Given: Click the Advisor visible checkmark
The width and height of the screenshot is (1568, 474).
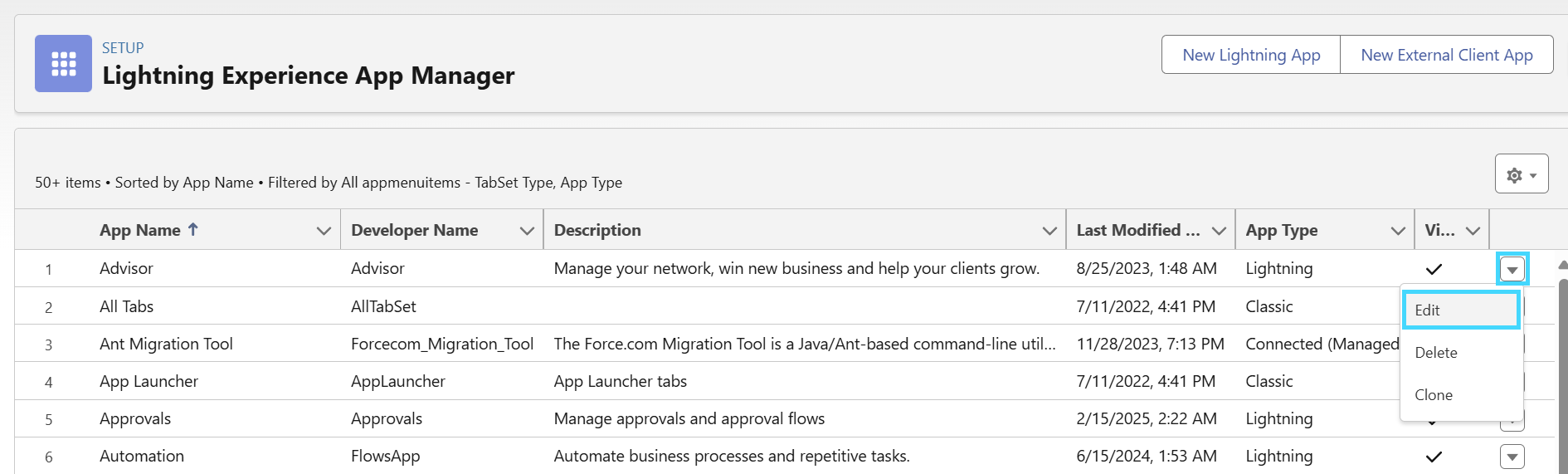Looking at the screenshot, I should pyautogui.click(x=1434, y=269).
